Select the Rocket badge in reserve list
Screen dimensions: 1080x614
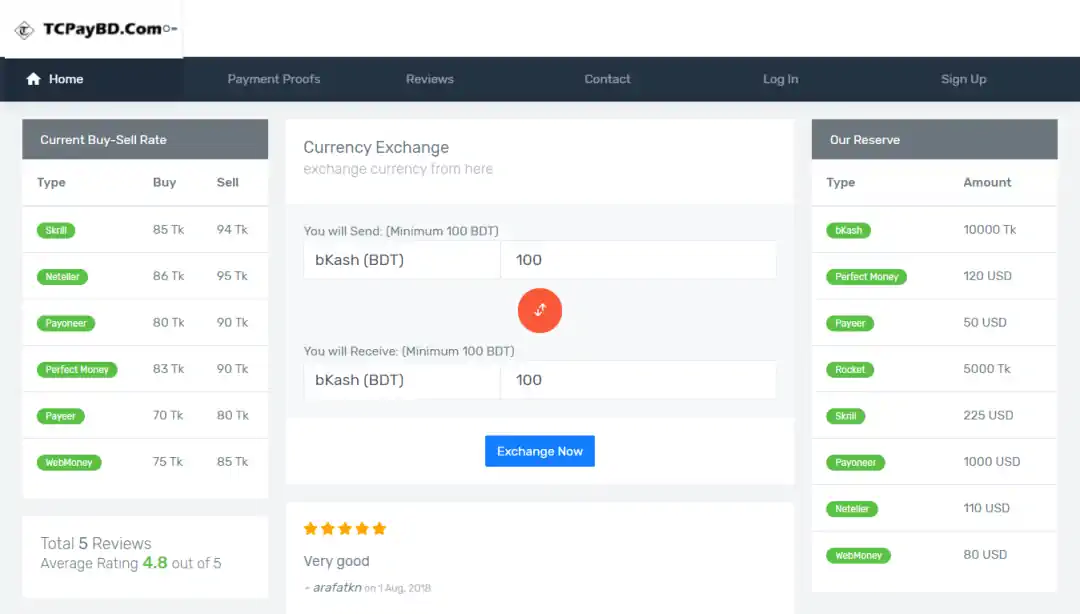(x=850, y=370)
